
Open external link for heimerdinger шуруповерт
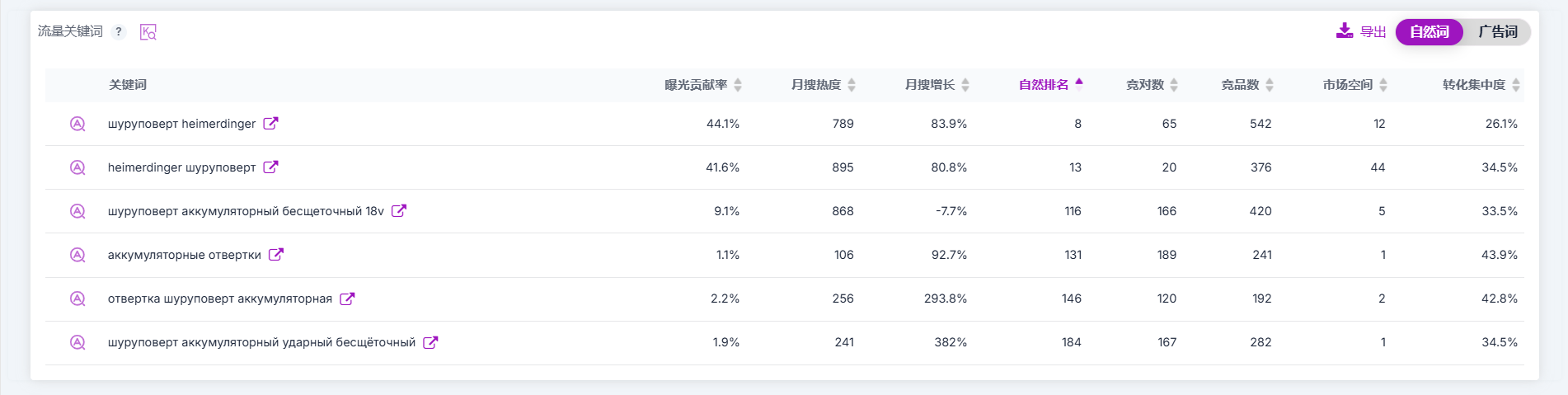[x=270, y=167]
